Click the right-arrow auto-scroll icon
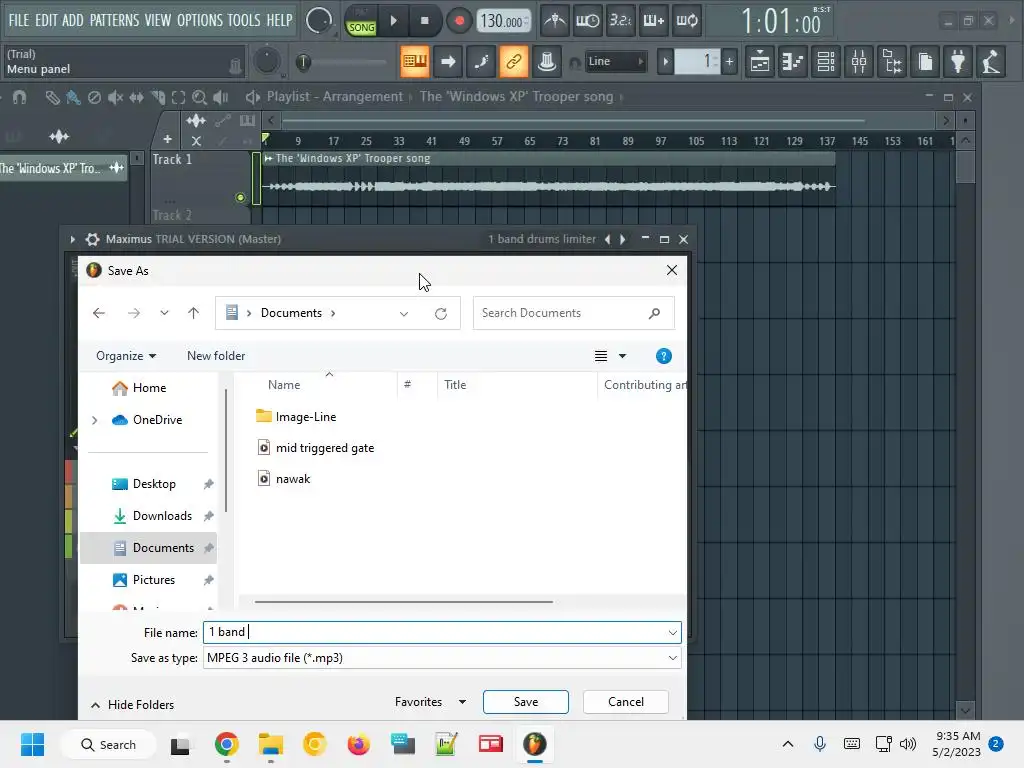Viewport: 1024px width, 768px height. (448, 61)
